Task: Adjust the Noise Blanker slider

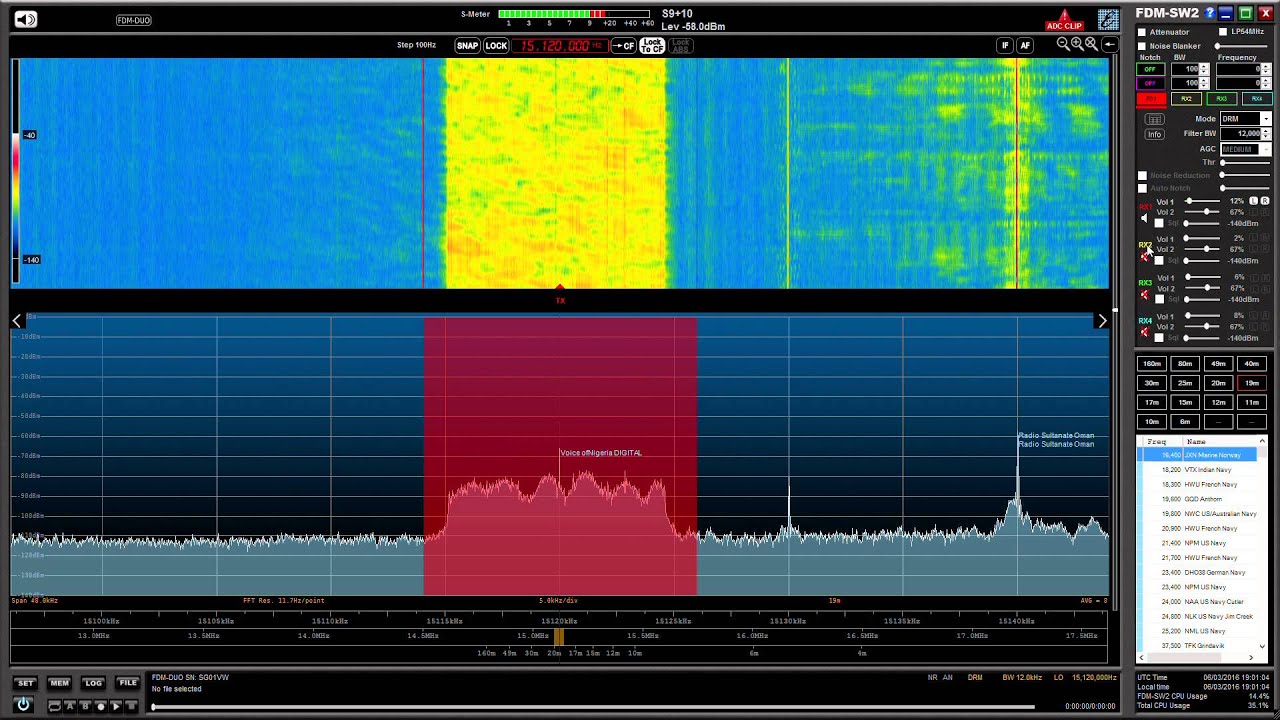Action: tap(1242, 46)
